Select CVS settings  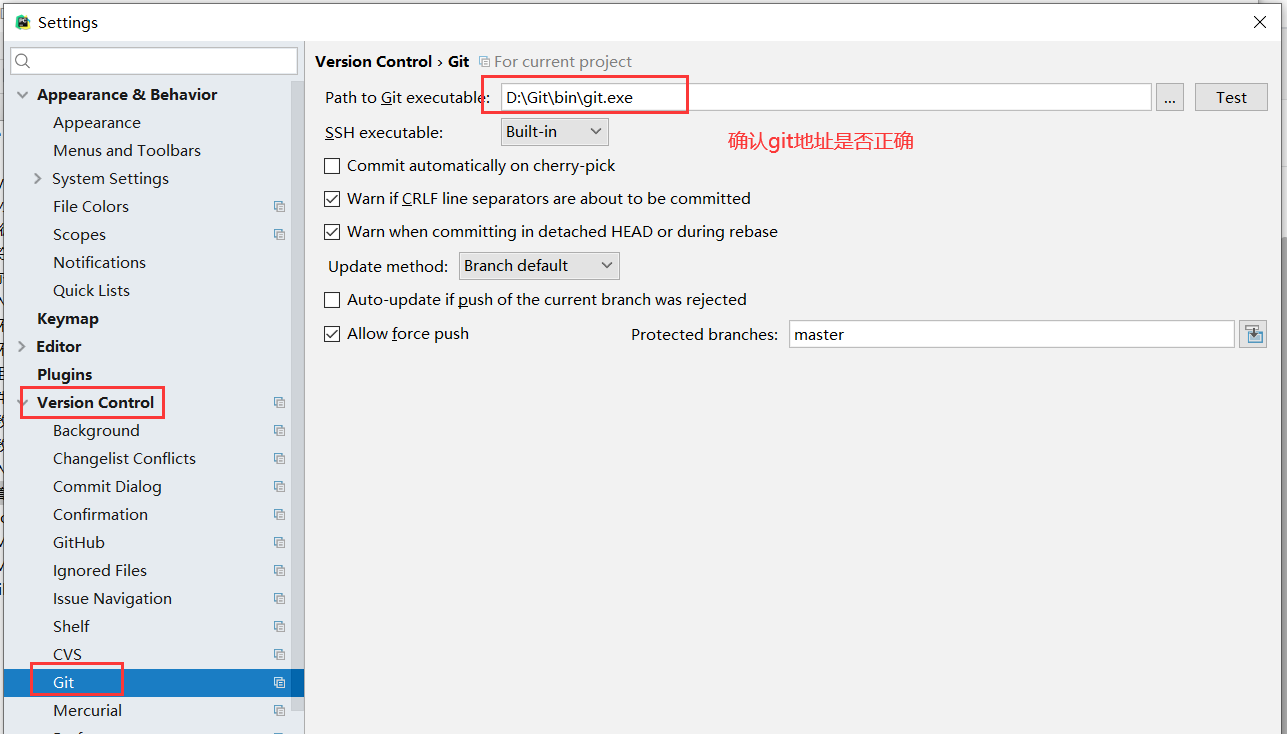tap(67, 655)
